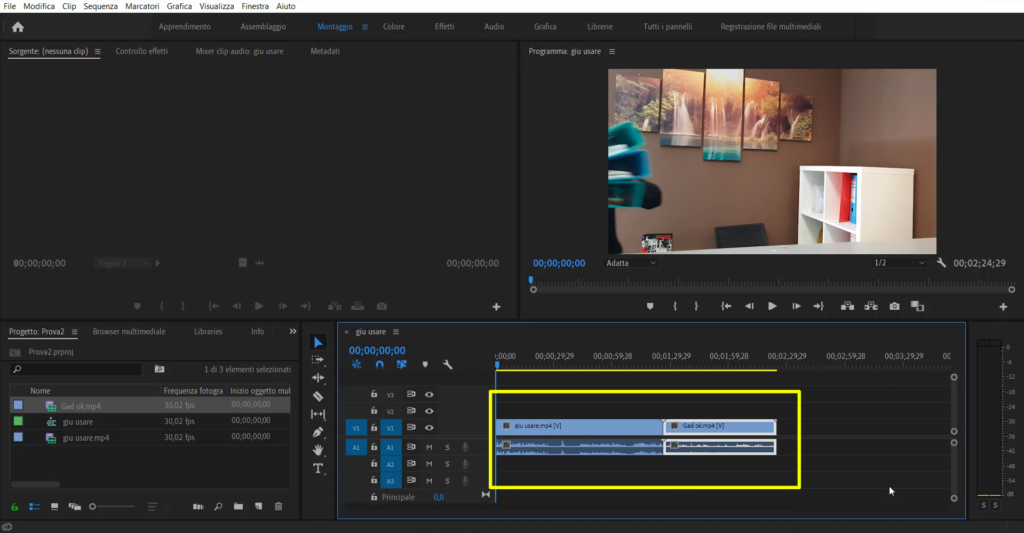Open the Adatta zoom level dropdown
Screen dimensions: 1024x533
630,263
